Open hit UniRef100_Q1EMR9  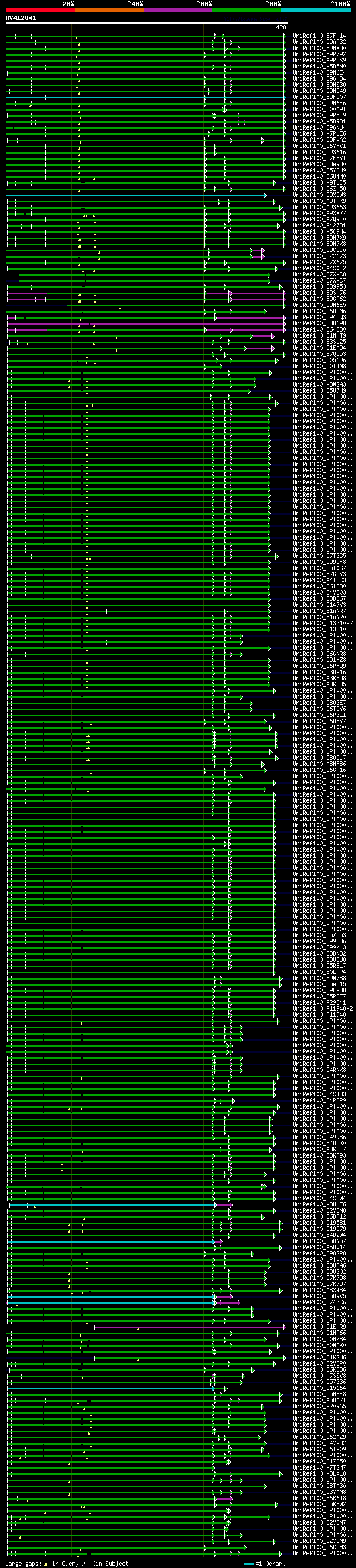319,1327
